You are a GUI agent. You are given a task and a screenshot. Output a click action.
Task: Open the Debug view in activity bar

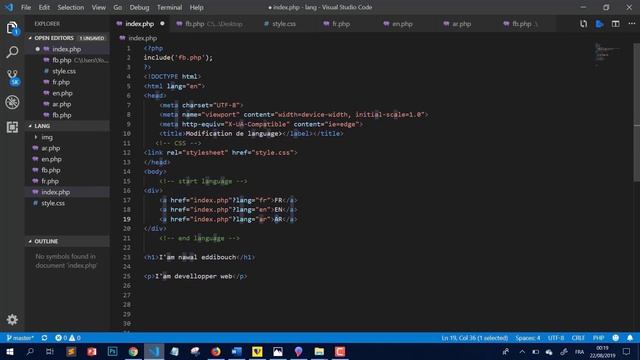pos(12,102)
